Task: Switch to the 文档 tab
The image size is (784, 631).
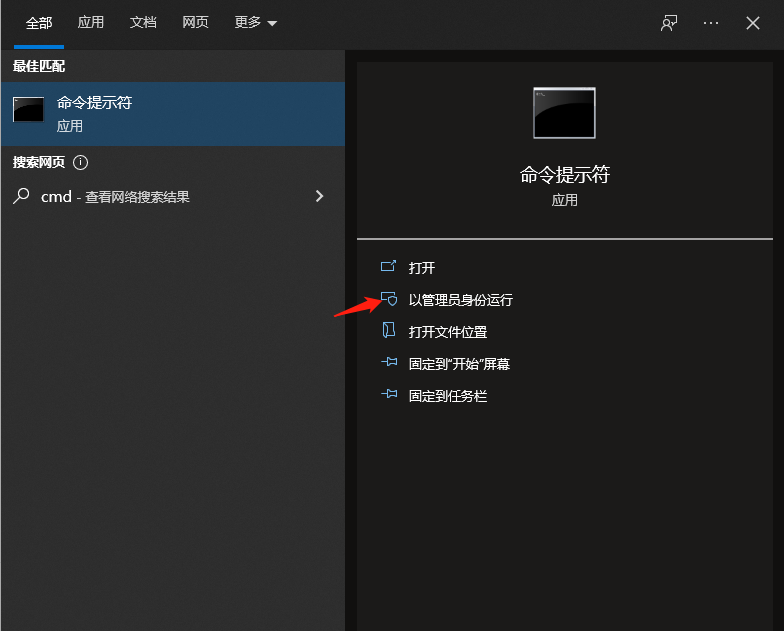Action: [x=143, y=22]
